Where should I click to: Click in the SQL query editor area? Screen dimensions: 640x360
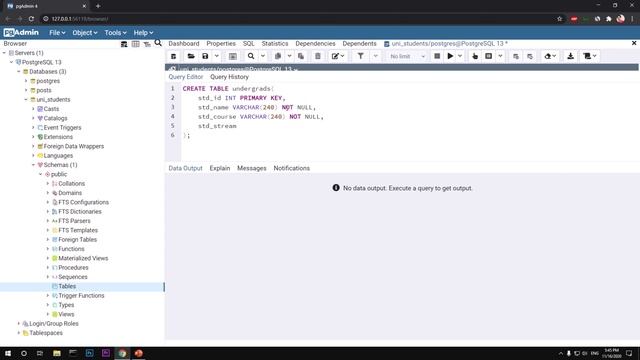410,122
